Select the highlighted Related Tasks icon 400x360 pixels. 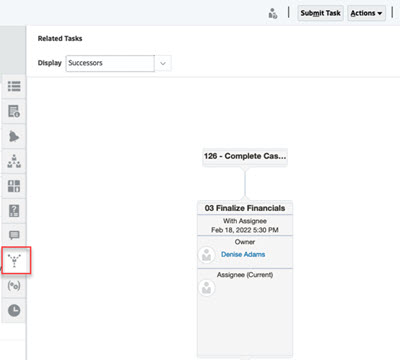(16, 261)
